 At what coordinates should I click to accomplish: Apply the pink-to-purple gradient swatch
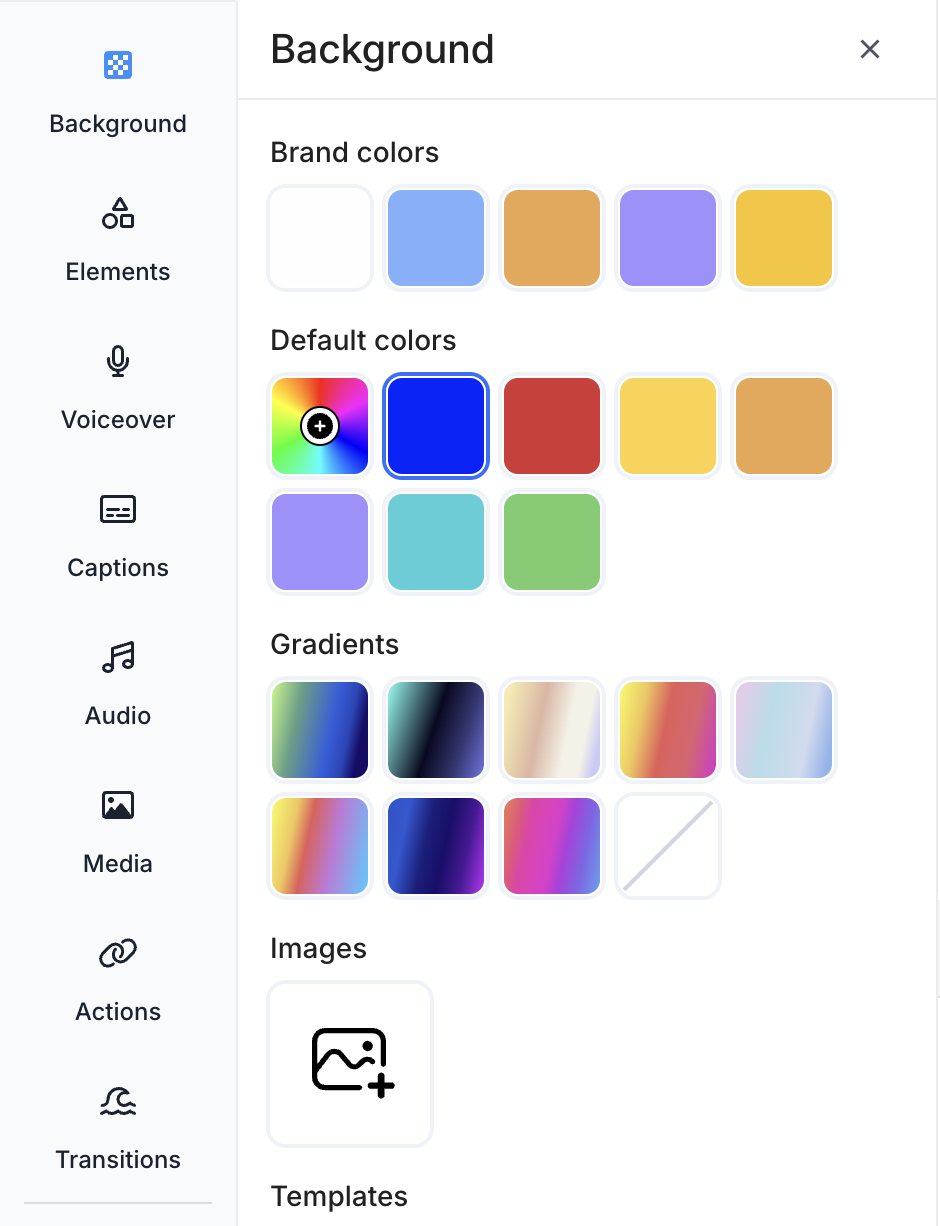pos(552,846)
